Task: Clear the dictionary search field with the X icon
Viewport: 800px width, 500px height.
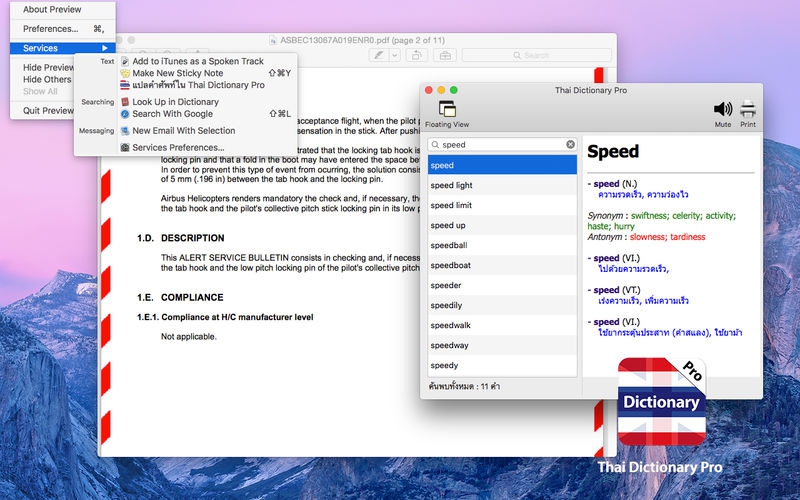Action: (571, 145)
